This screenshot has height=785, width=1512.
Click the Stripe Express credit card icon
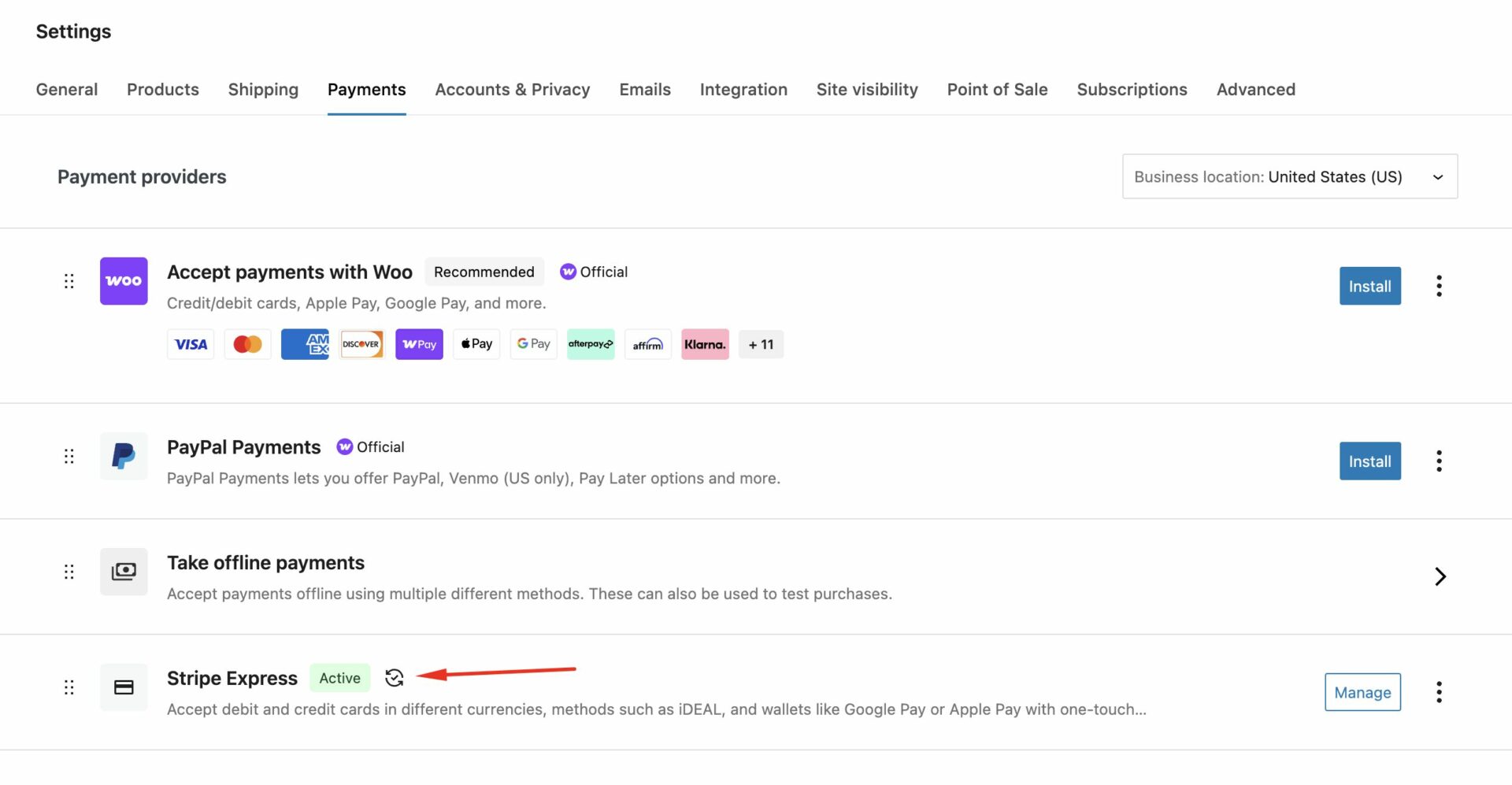pyautogui.click(x=124, y=687)
